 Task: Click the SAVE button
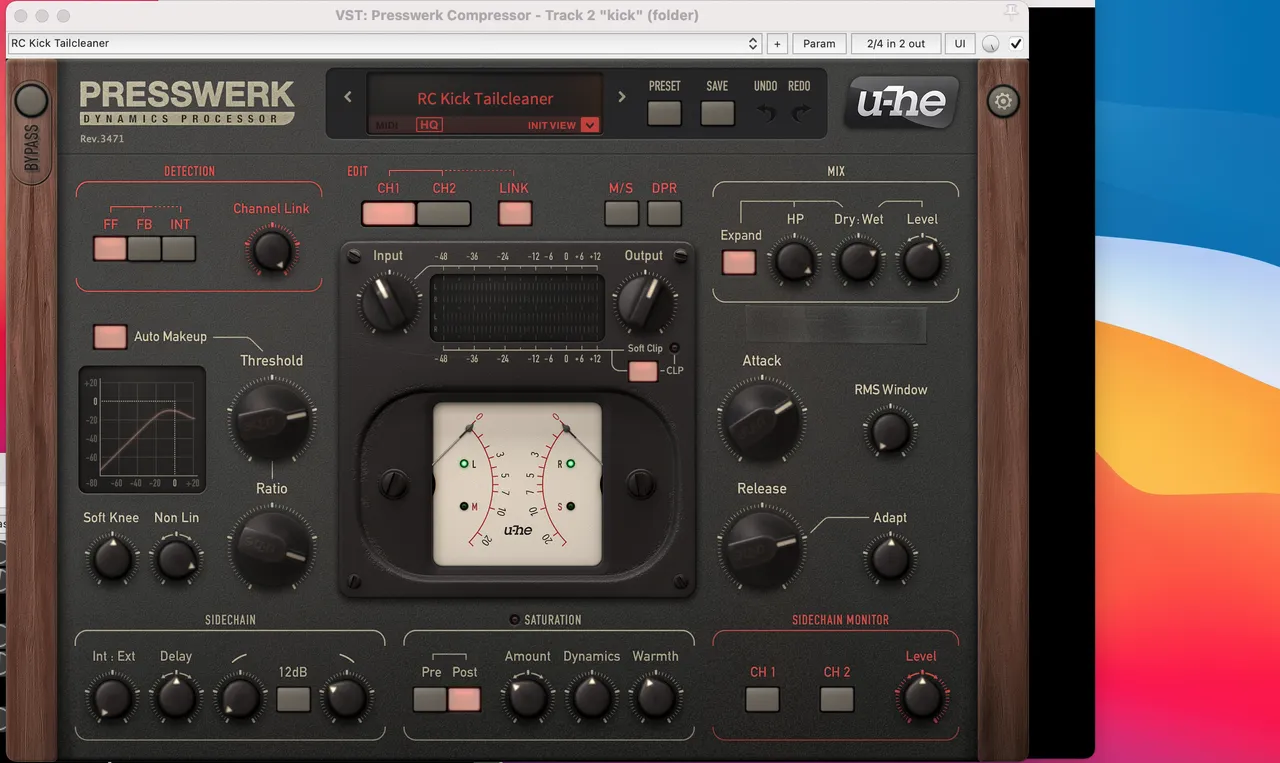[717, 113]
